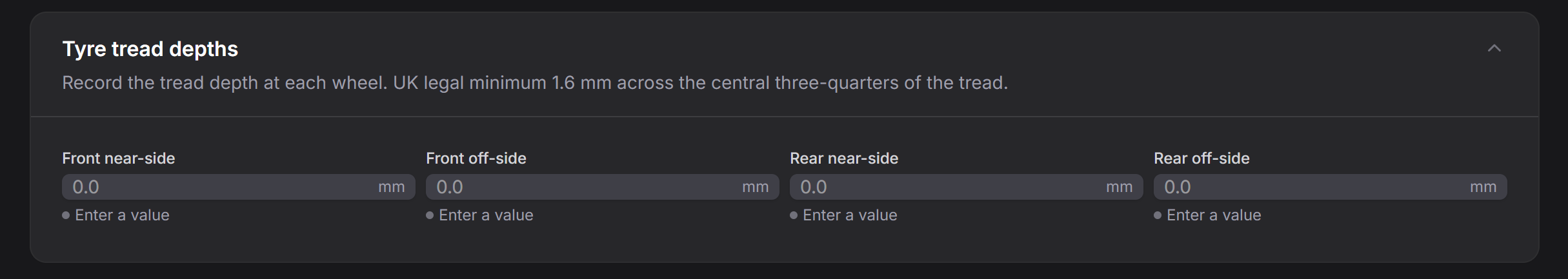Click the Rear off-side label

pyautogui.click(x=1201, y=159)
